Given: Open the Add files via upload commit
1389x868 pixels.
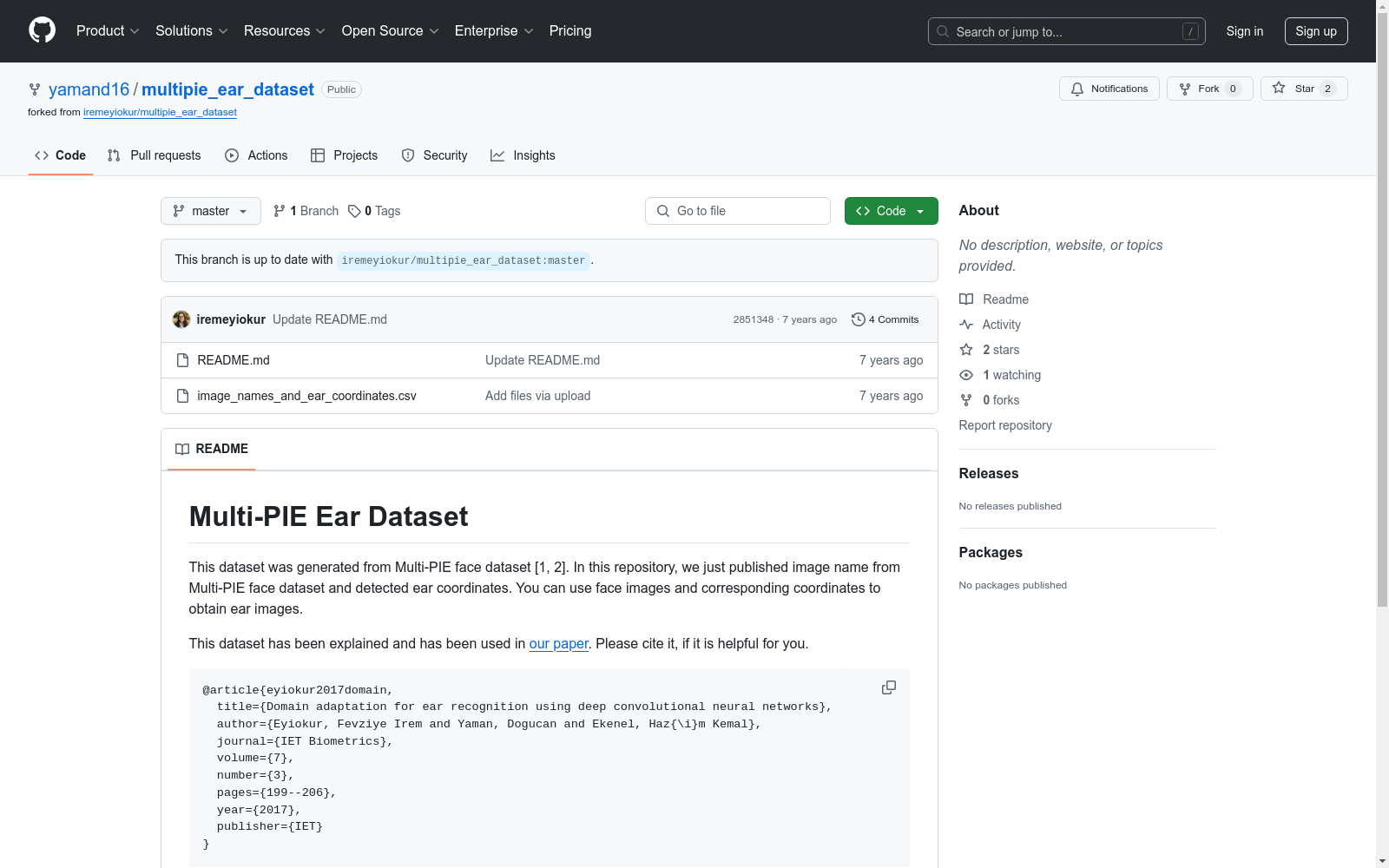Looking at the screenshot, I should point(538,396).
